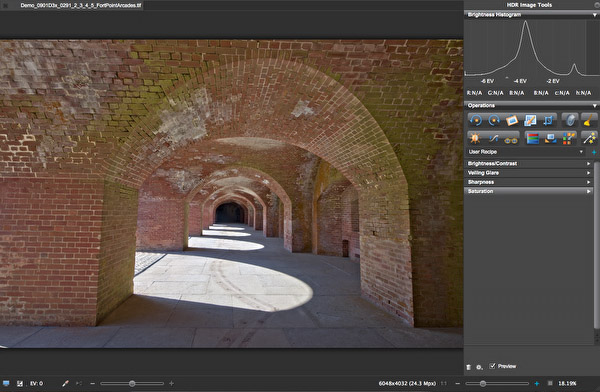Open the User Recipe dropdown

[526, 152]
